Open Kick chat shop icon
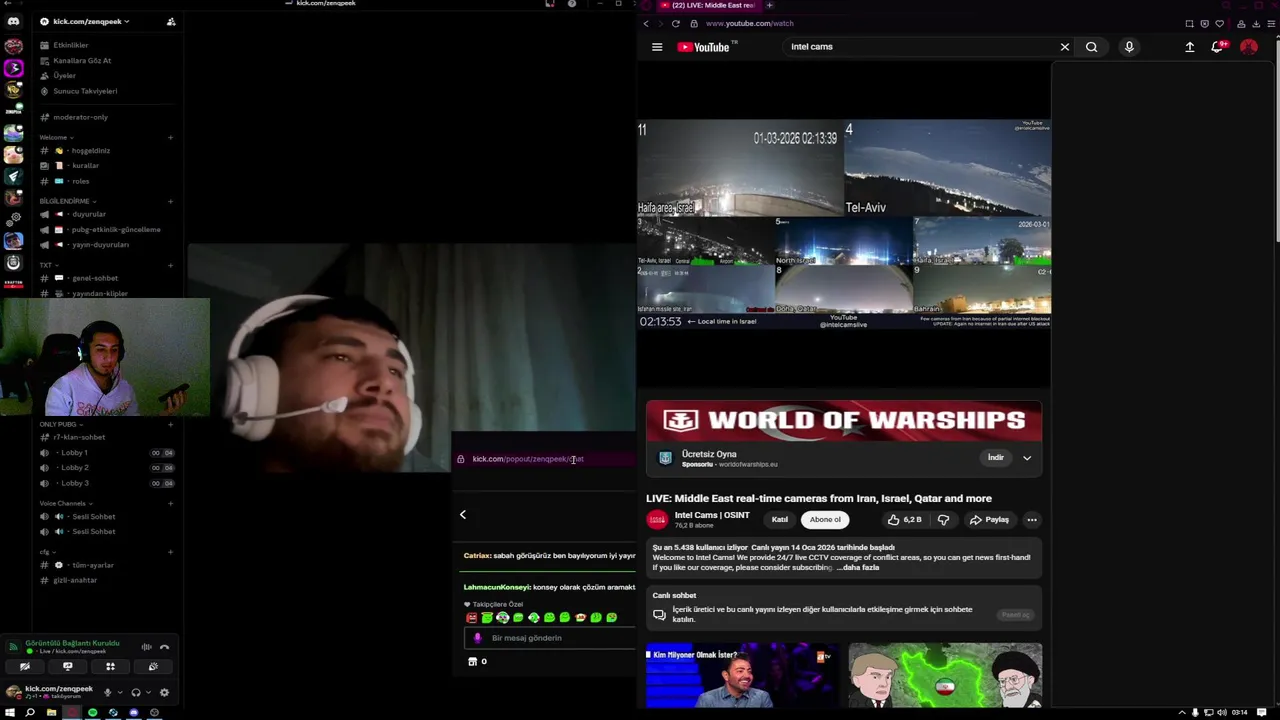 point(473,661)
